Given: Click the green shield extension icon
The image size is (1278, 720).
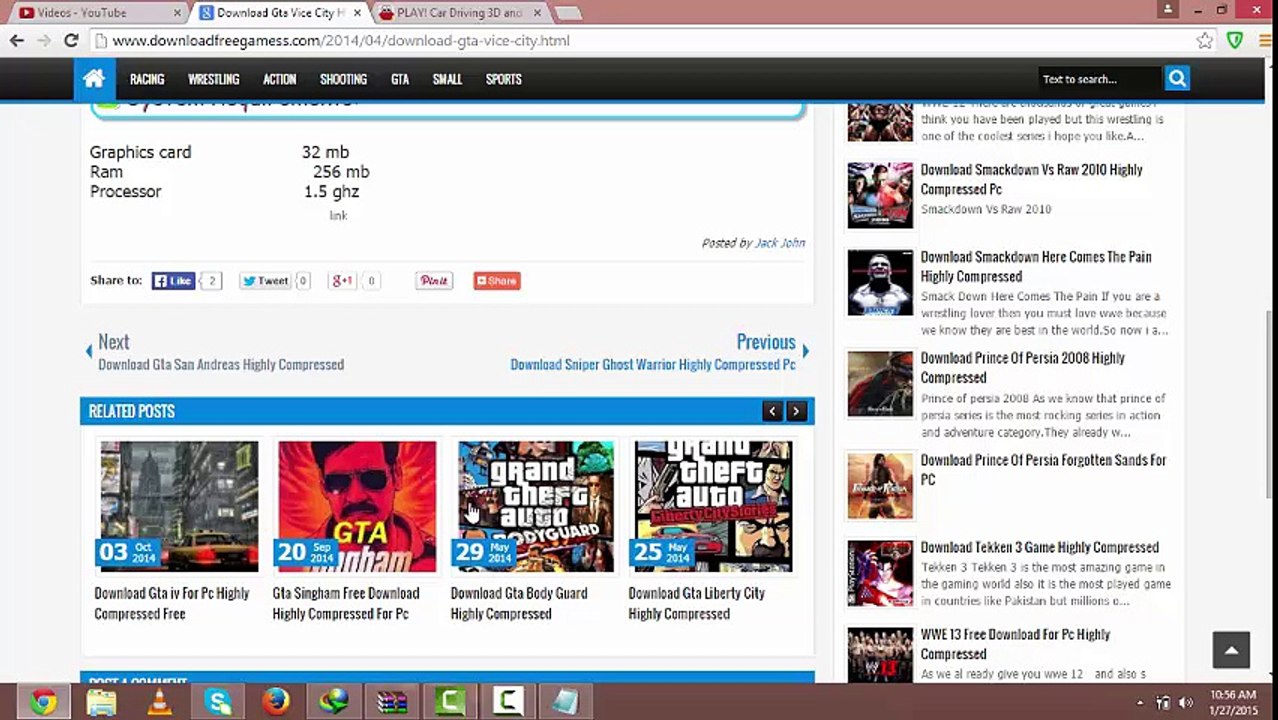Looking at the screenshot, I should (x=1235, y=41).
